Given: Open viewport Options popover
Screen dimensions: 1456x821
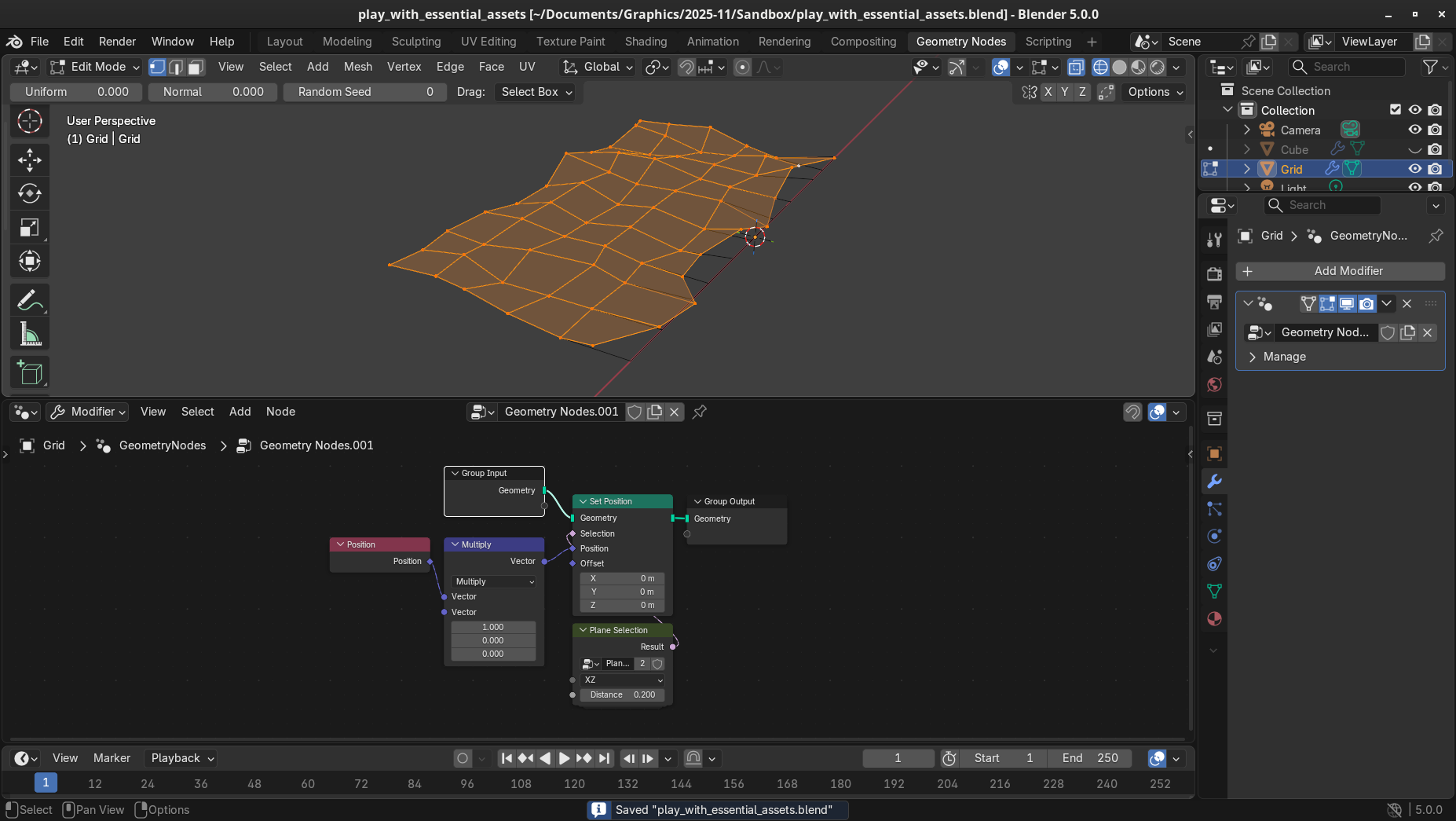Looking at the screenshot, I should pyautogui.click(x=1155, y=92).
